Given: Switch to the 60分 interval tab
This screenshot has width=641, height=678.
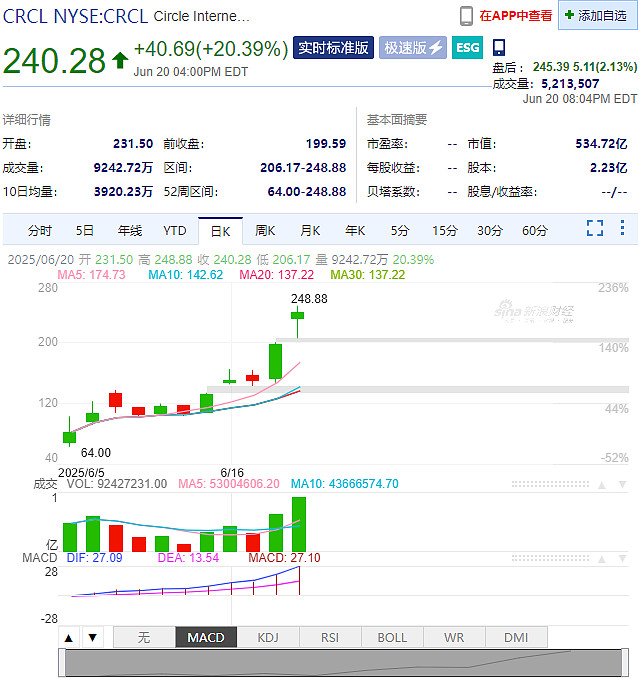Looking at the screenshot, I should (535, 230).
